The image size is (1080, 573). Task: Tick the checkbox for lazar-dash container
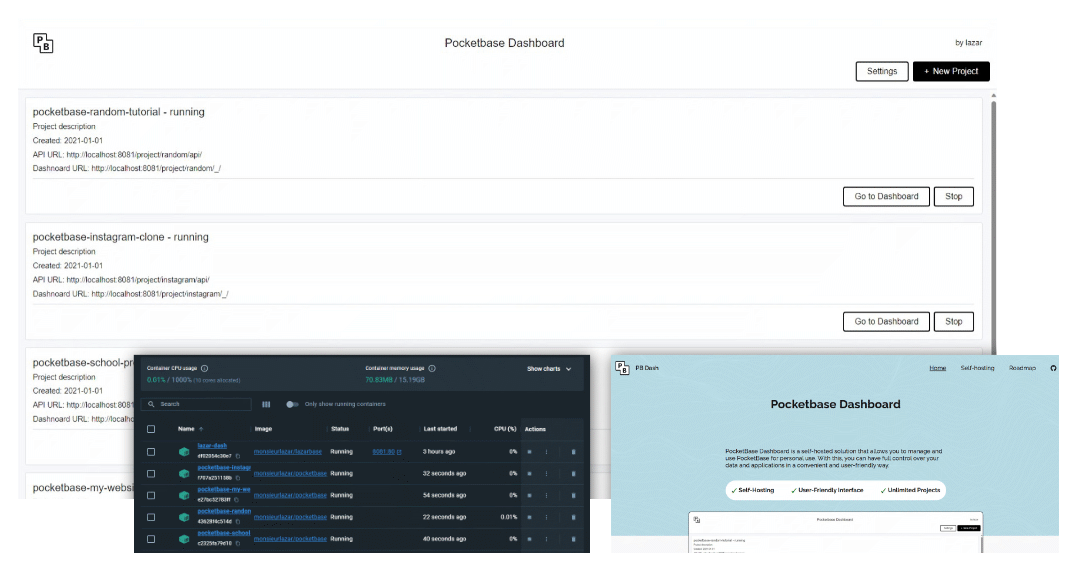(x=151, y=452)
